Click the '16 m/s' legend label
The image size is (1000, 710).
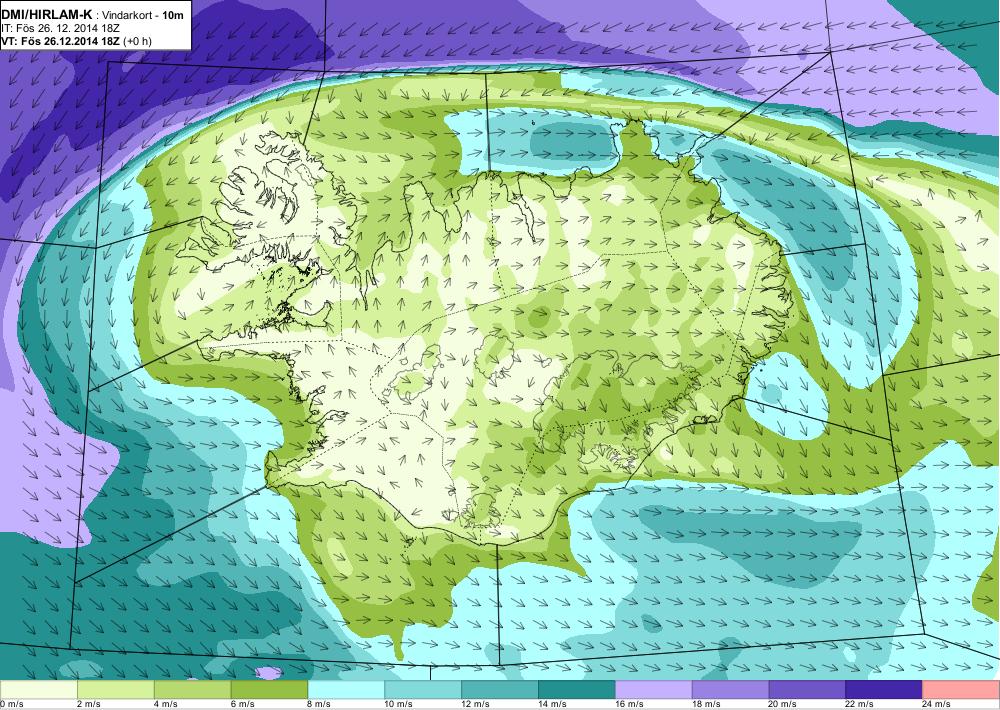click(x=629, y=704)
